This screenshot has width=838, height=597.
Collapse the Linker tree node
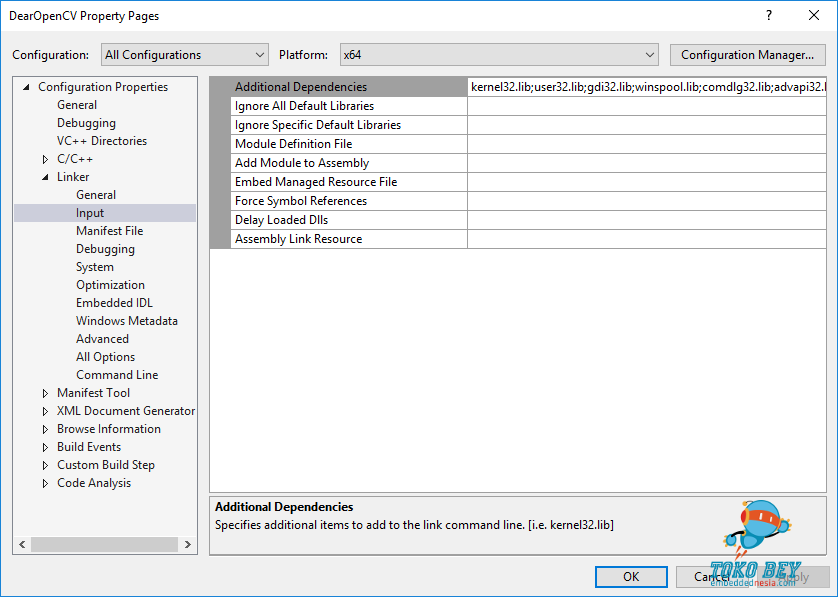[45, 177]
